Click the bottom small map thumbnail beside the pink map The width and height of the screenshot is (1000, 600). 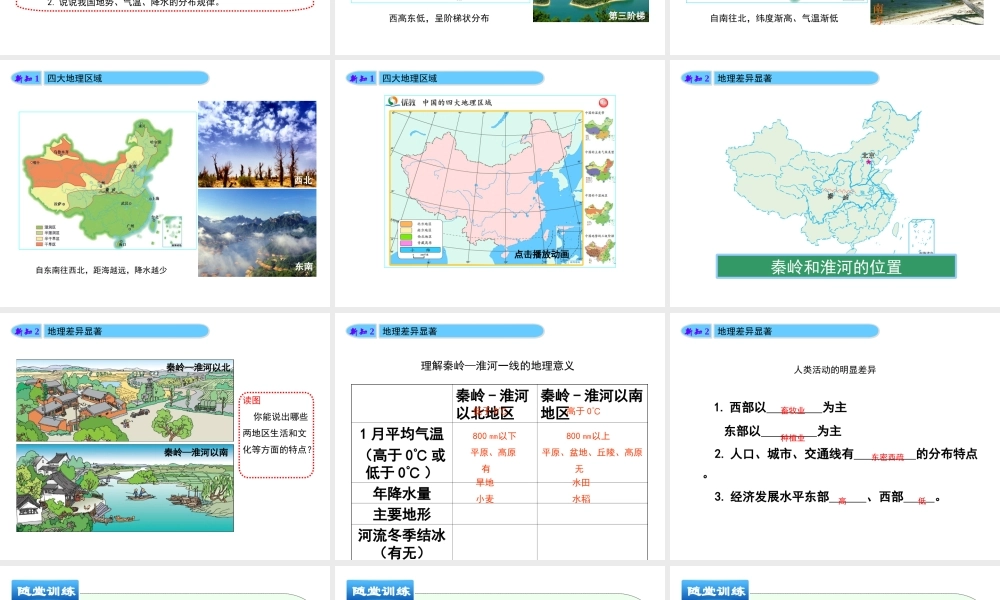(x=599, y=250)
